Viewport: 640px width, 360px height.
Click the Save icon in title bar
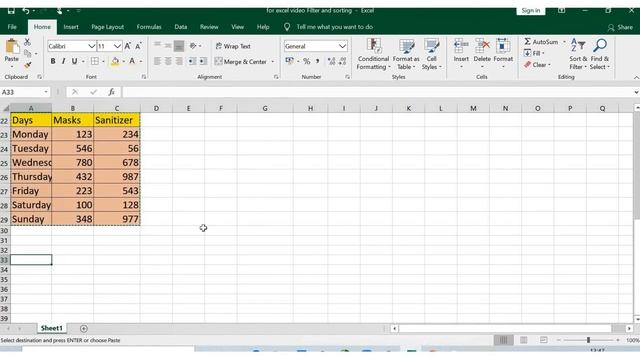pyautogui.click(x=11, y=11)
